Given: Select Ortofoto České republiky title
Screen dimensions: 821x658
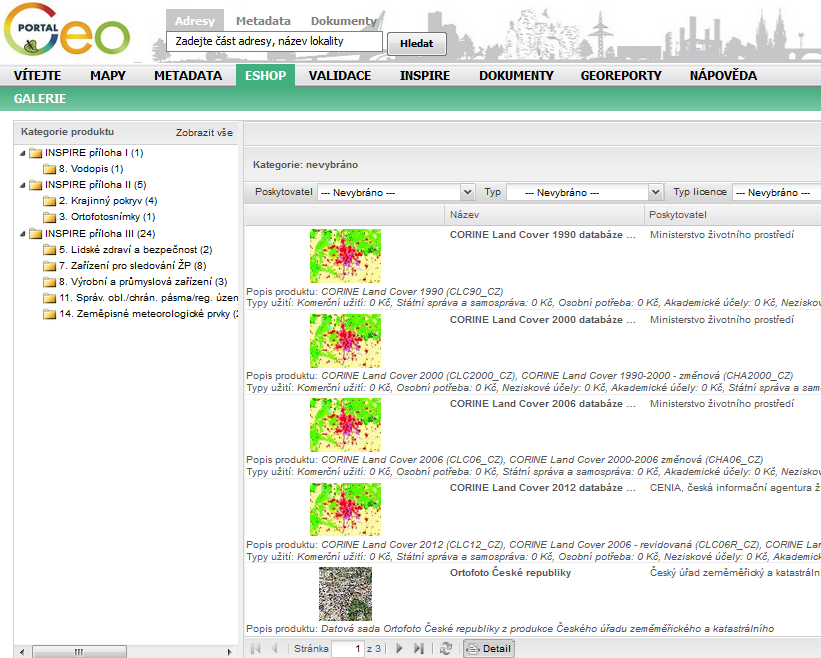Looking at the screenshot, I should click(510, 573).
